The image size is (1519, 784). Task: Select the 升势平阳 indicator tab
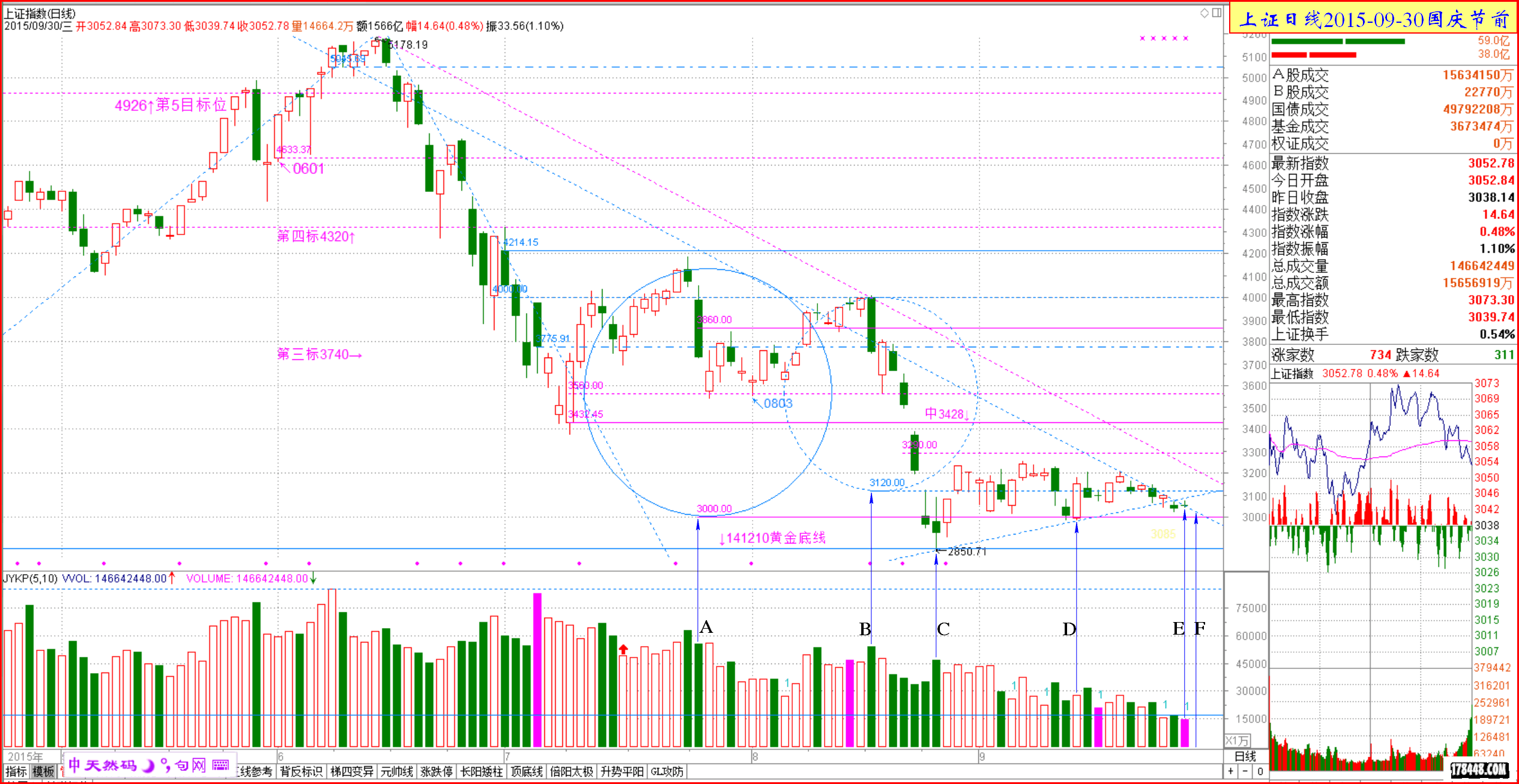coord(622,771)
